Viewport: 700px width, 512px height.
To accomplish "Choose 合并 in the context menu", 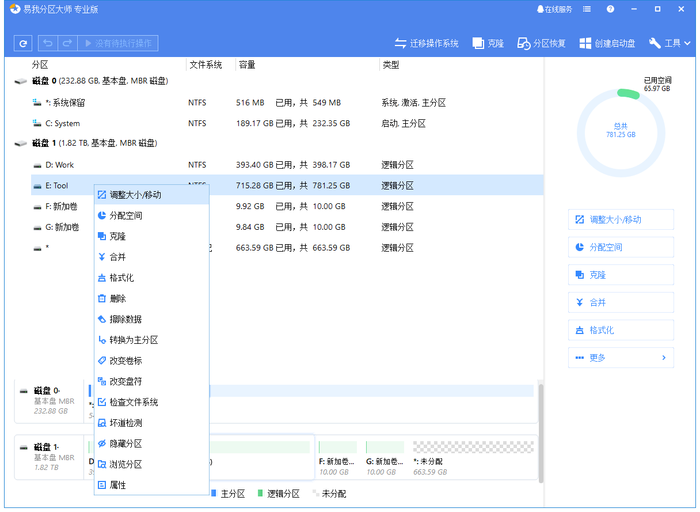I will (x=152, y=257).
